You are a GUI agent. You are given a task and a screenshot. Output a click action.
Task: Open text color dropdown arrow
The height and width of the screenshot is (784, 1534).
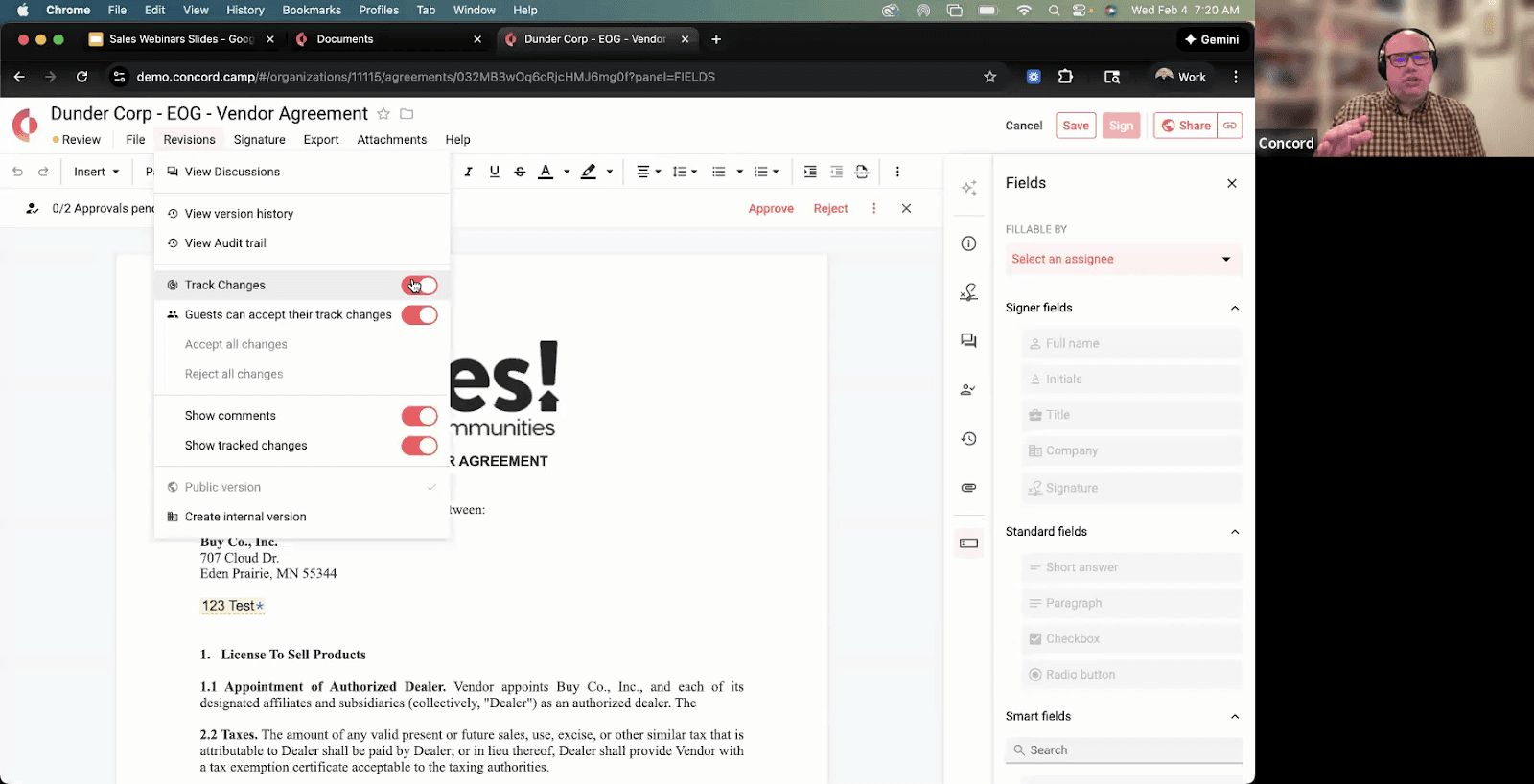(x=567, y=172)
